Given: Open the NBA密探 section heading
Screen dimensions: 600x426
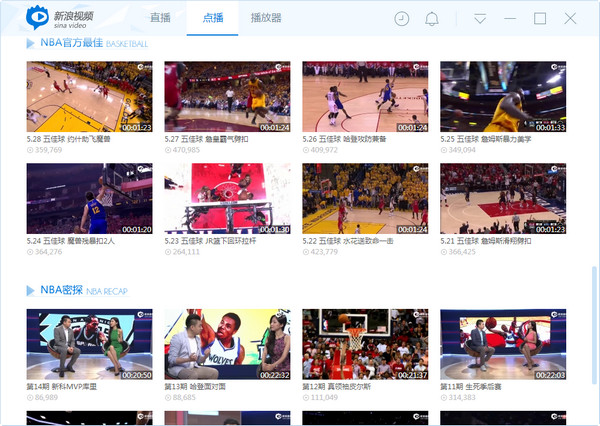Looking at the screenshot, I should (61, 291).
